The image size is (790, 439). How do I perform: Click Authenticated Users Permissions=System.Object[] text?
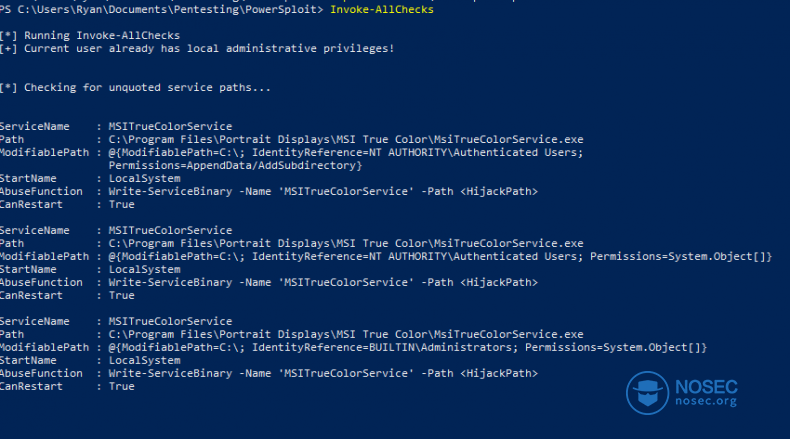coord(613,257)
